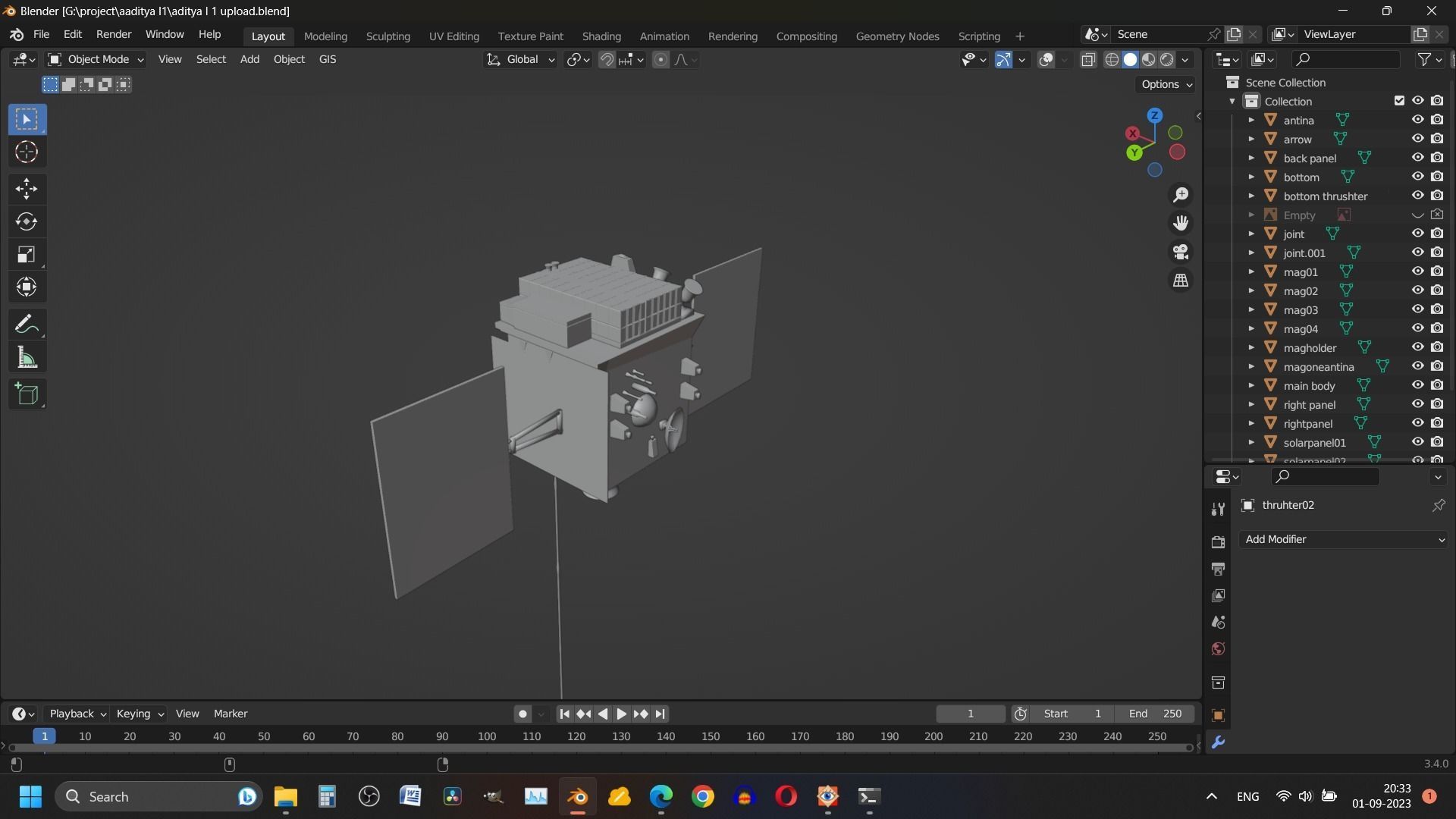Screen dimensions: 1456x819
Task: Toggle camera view in viewport
Action: click(1181, 252)
